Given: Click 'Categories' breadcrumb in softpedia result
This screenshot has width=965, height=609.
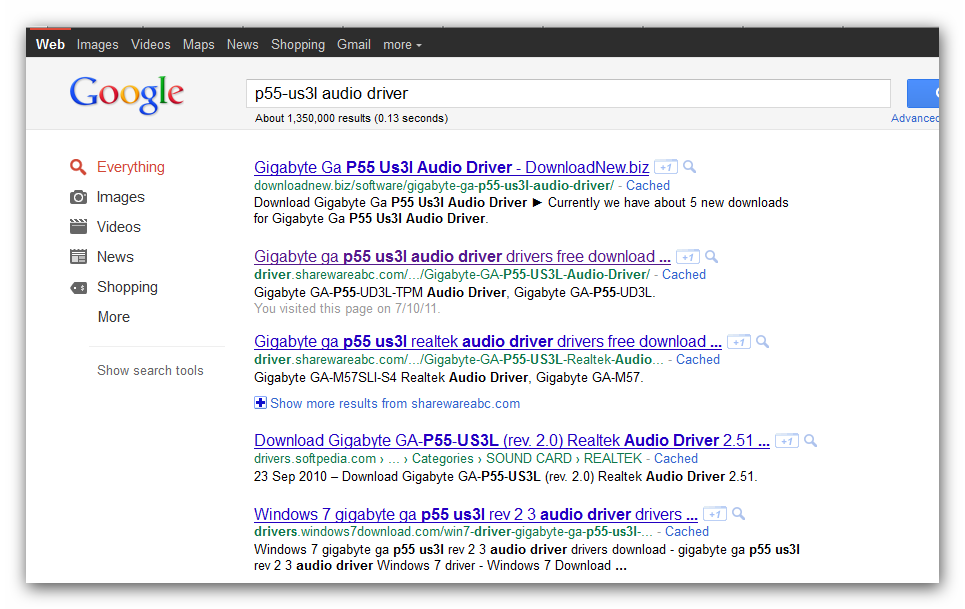Looking at the screenshot, I should point(442,458).
